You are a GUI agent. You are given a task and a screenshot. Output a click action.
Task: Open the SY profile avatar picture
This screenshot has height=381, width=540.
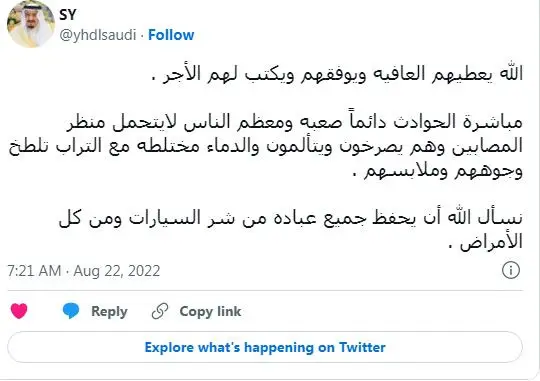click(x=31, y=24)
